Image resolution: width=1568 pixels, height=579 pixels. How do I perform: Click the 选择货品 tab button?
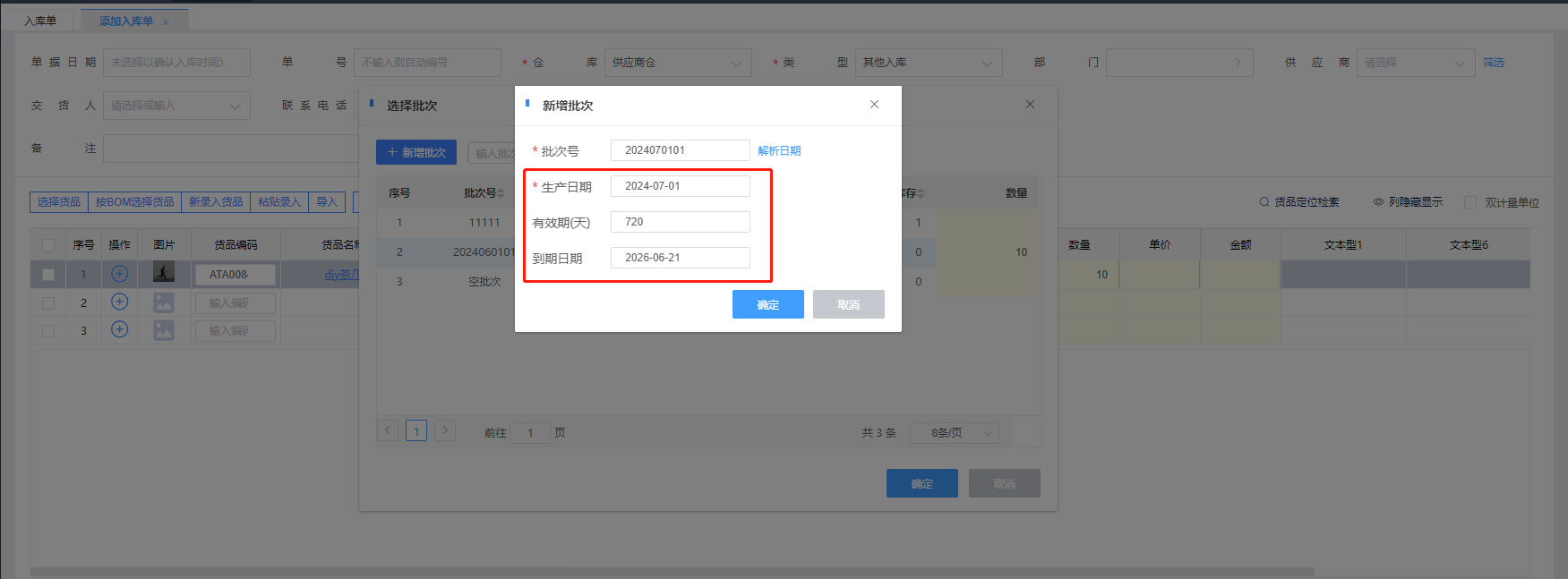[x=59, y=202]
